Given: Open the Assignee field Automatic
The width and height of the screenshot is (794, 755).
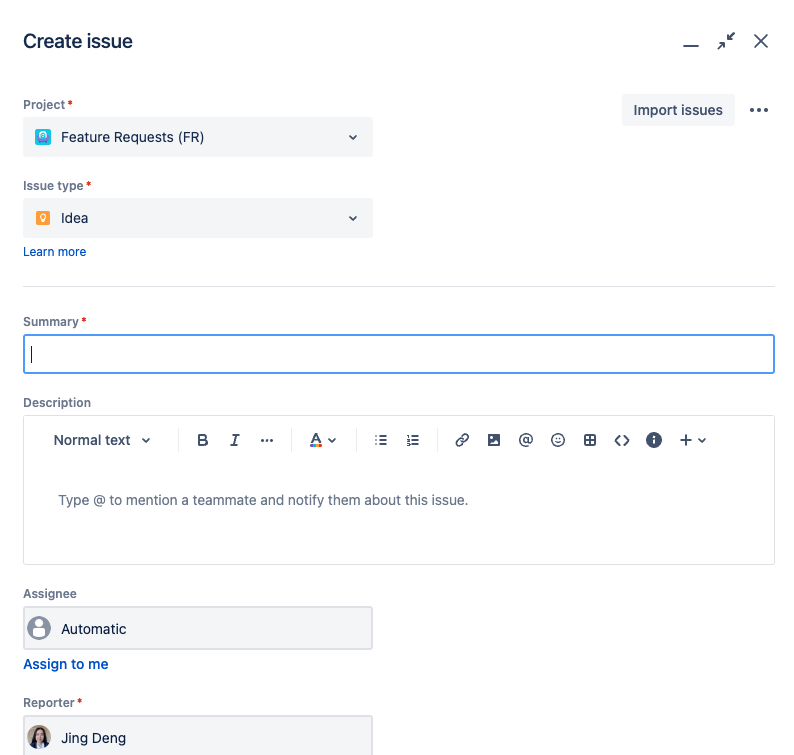Looking at the screenshot, I should [198, 628].
